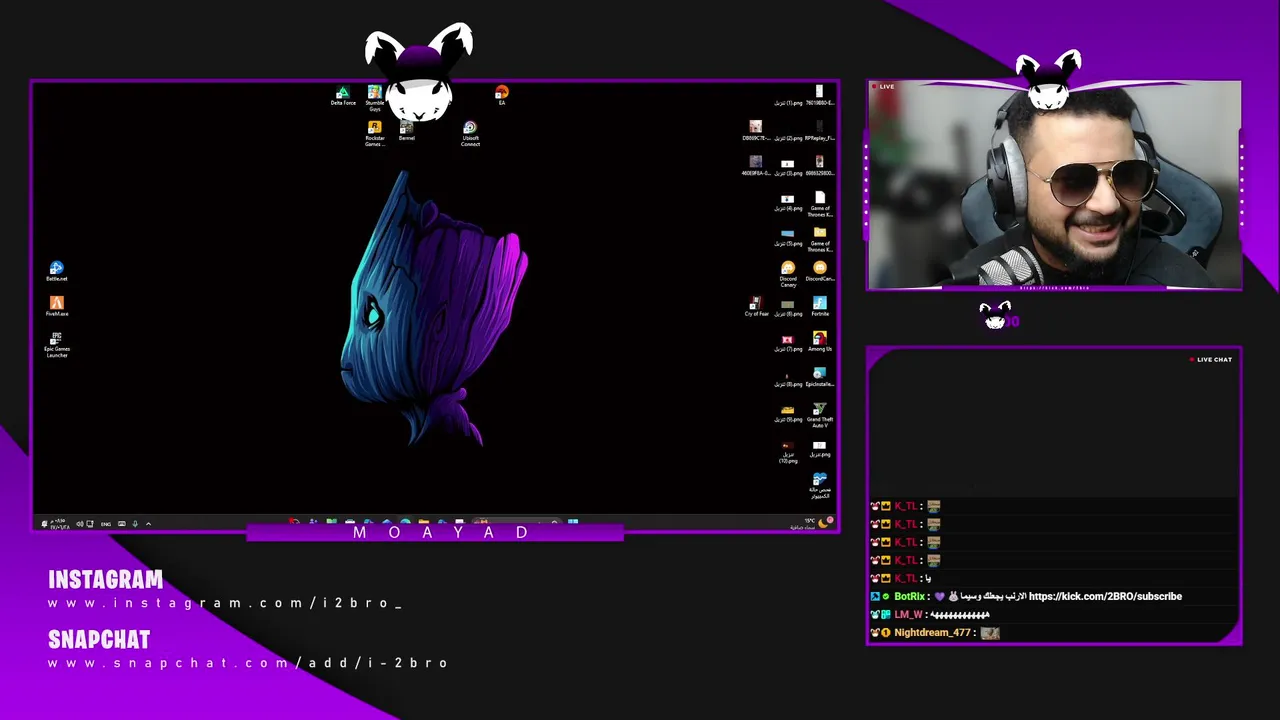Open the DB889C7E image file
Image resolution: width=1280 pixels, height=720 pixels.
tap(756, 131)
